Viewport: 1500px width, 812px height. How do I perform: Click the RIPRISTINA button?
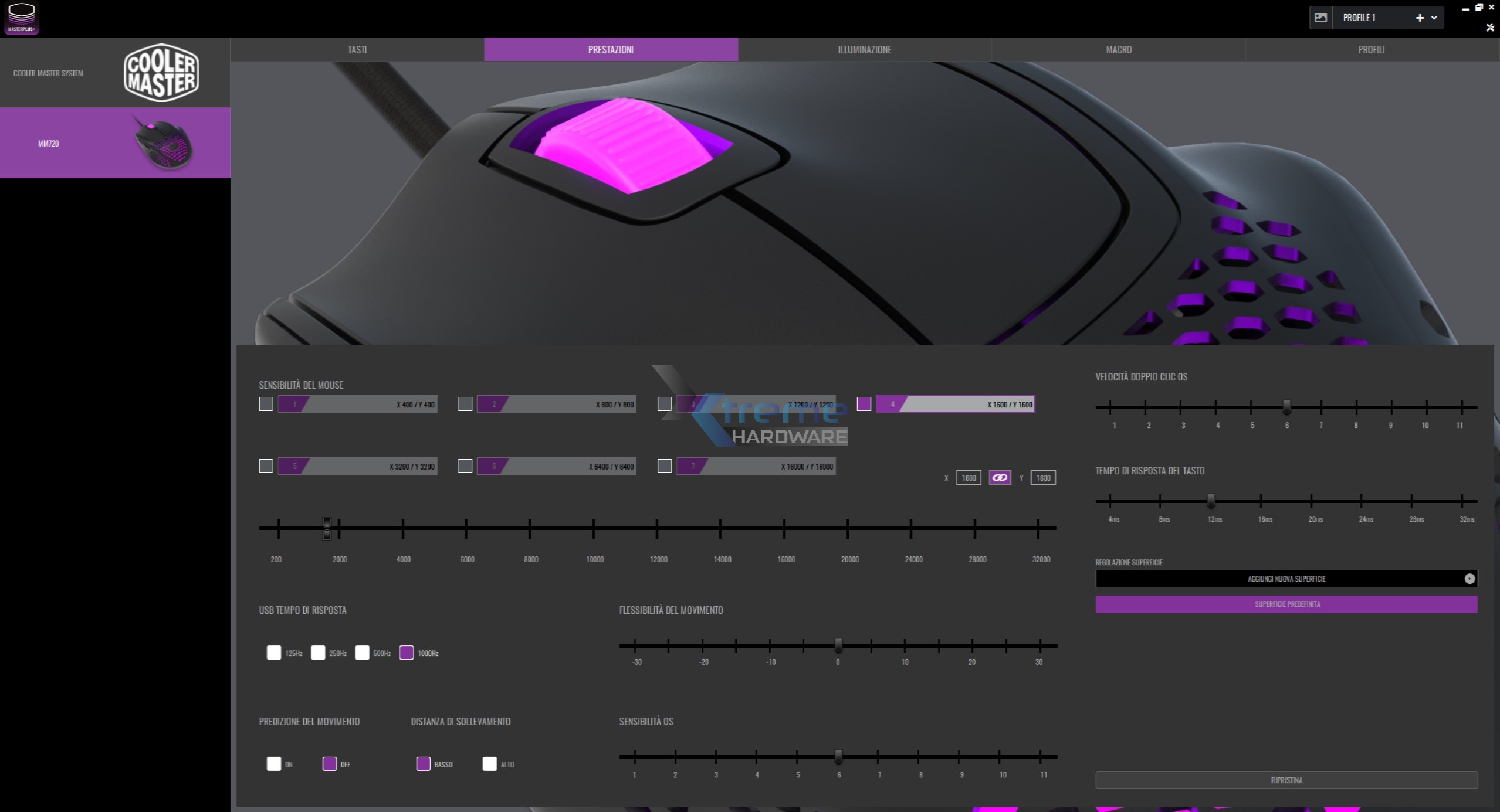[1286, 780]
